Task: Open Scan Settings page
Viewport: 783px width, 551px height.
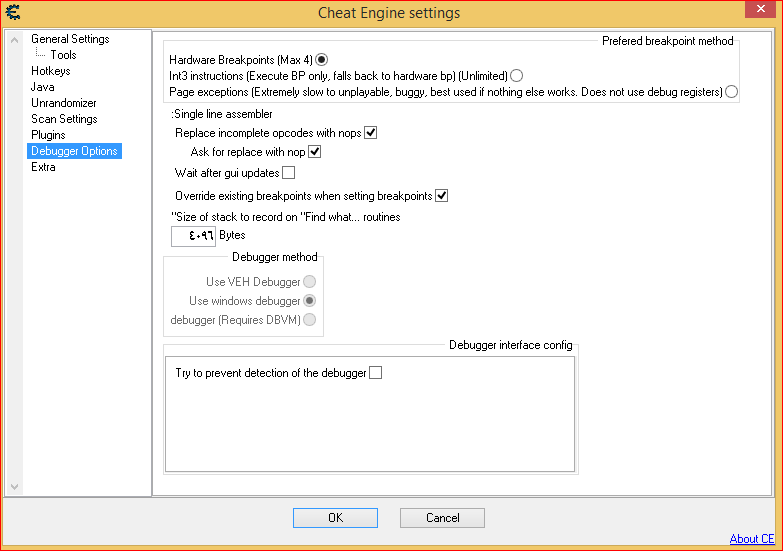Action: click(x=64, y=119)
